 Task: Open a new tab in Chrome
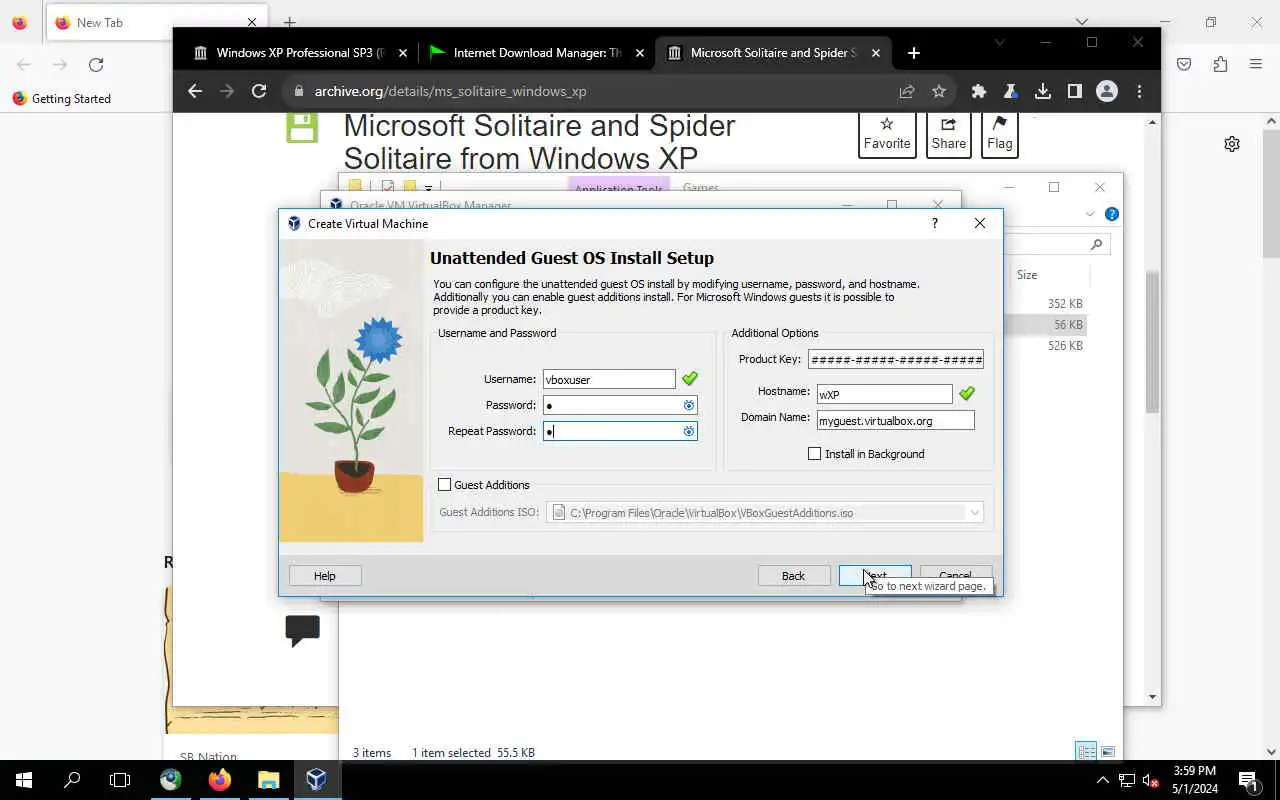pyautogui.click(x=913, y=53)
